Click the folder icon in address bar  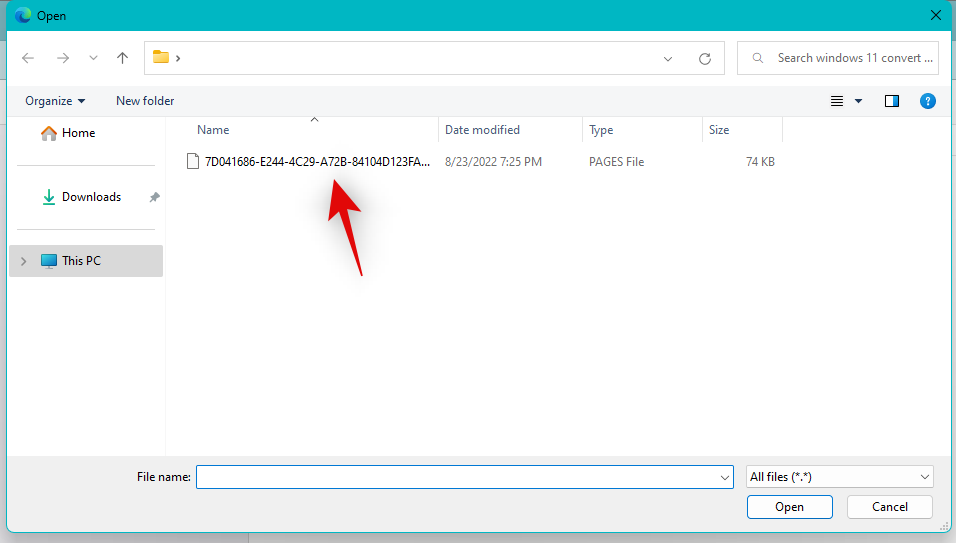click(x=161, y=57)
